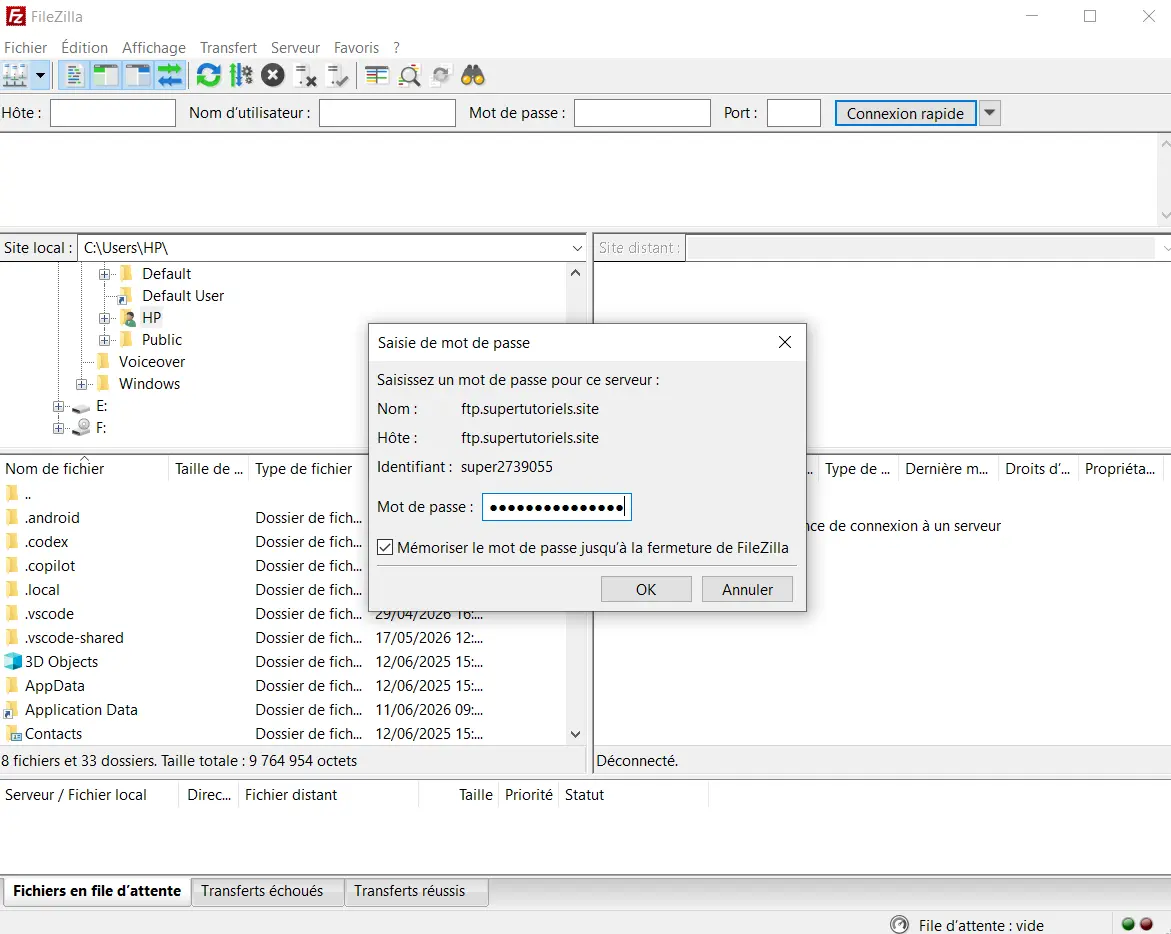
Task: Open the Affichage menu
Action: point(154,48)
